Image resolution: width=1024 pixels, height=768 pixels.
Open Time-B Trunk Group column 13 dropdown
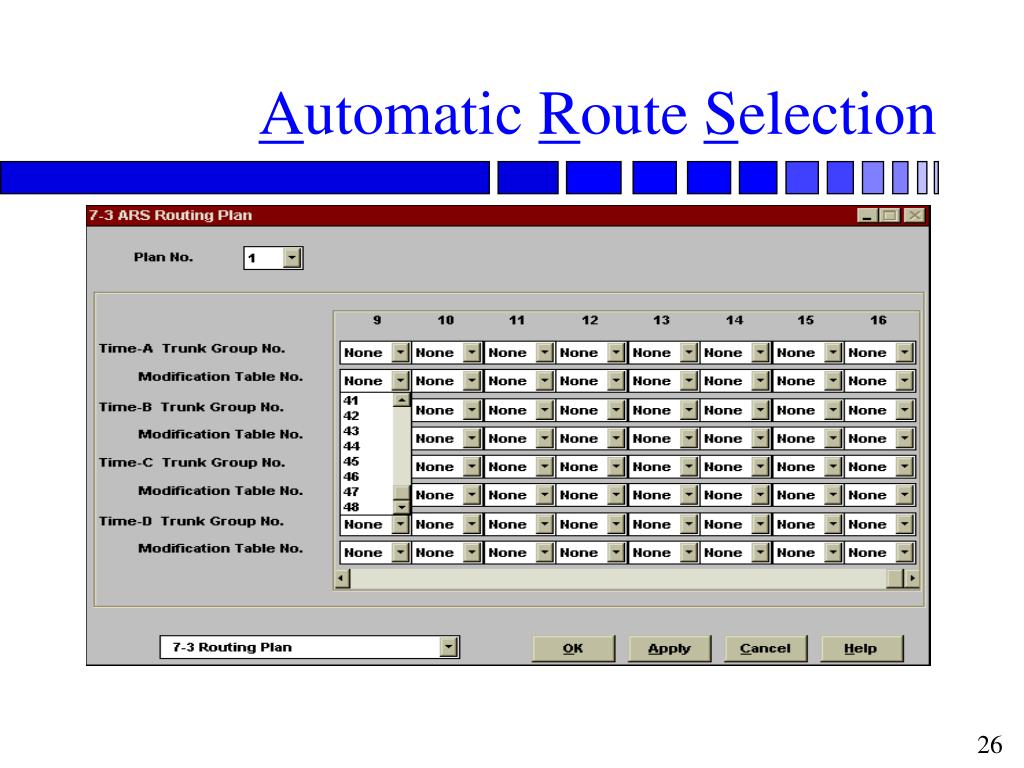pyautogui.click(x=688, y=410)
